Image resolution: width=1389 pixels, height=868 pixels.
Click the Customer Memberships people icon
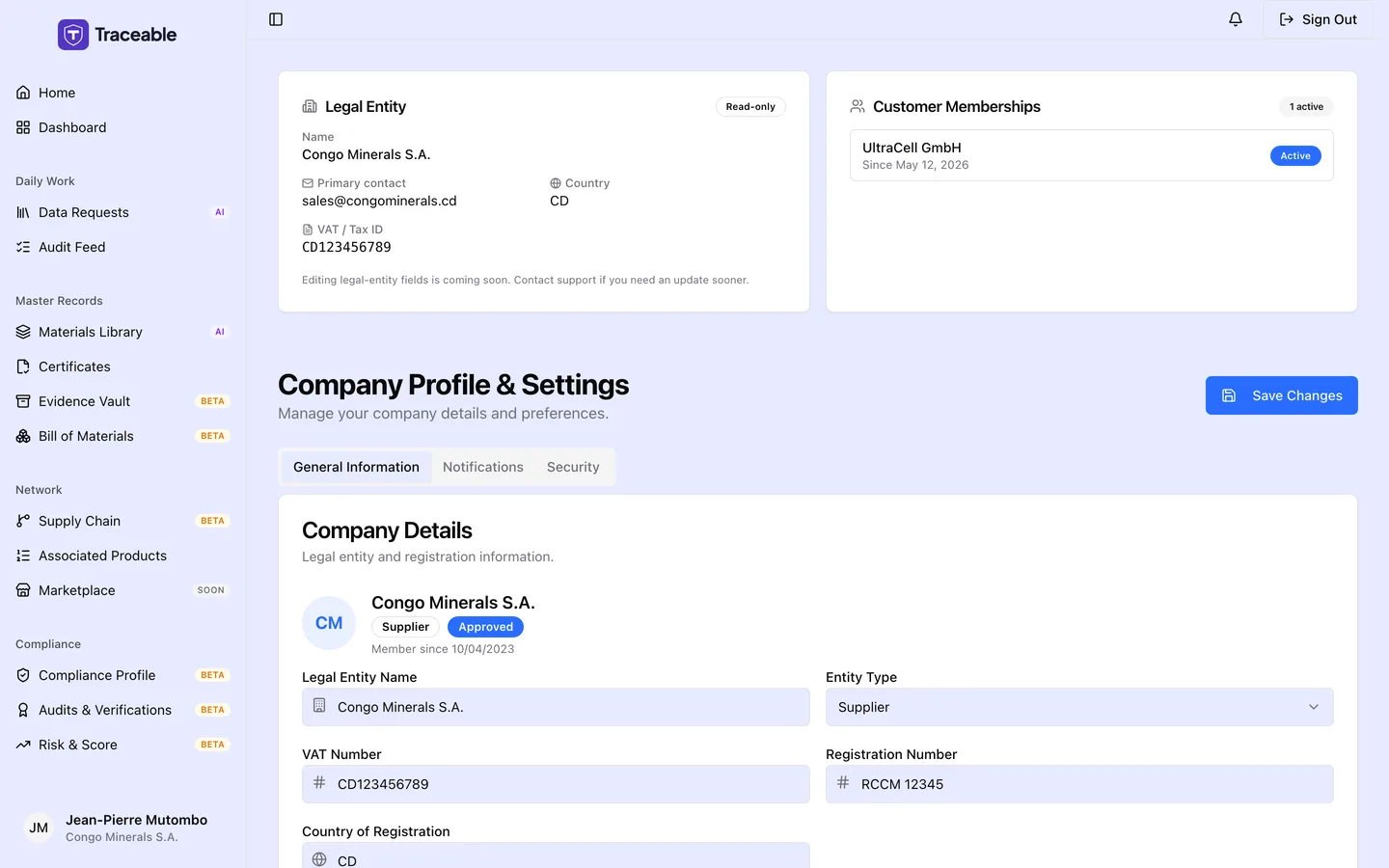858,106
